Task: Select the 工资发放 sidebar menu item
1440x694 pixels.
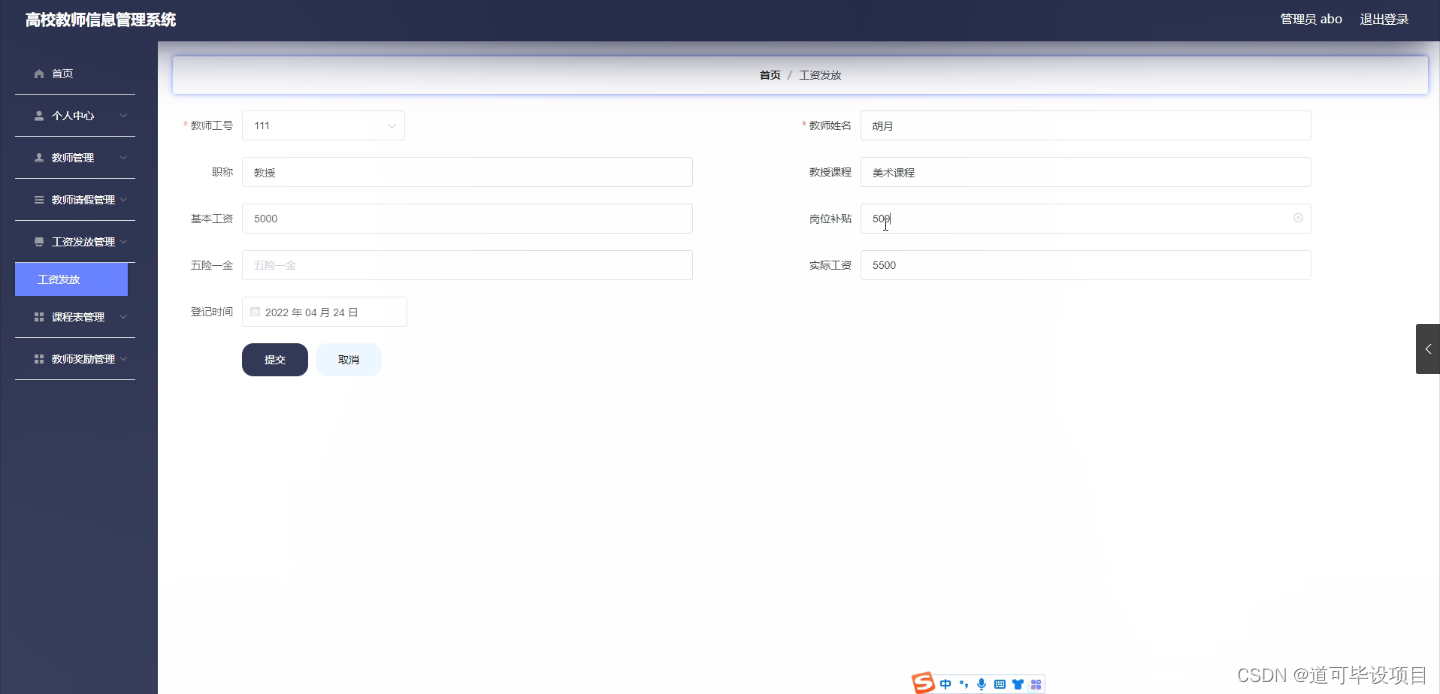Action: 70,279
